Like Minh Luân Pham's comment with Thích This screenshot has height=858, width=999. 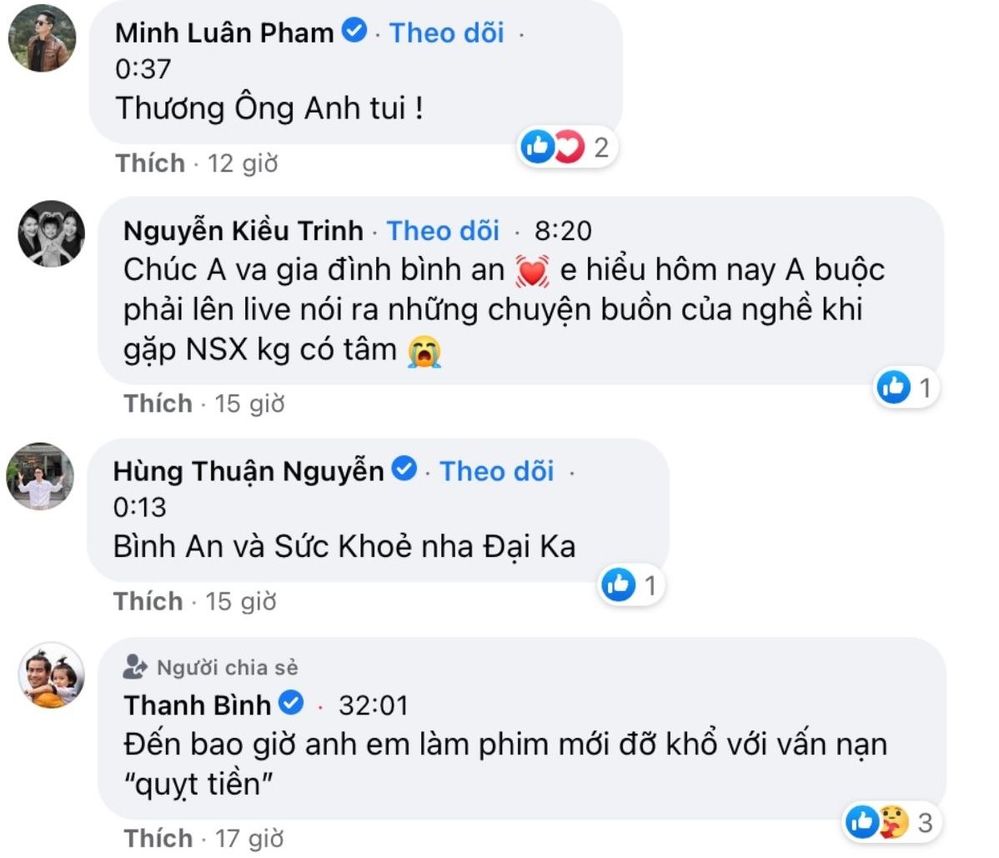(150, 162)
